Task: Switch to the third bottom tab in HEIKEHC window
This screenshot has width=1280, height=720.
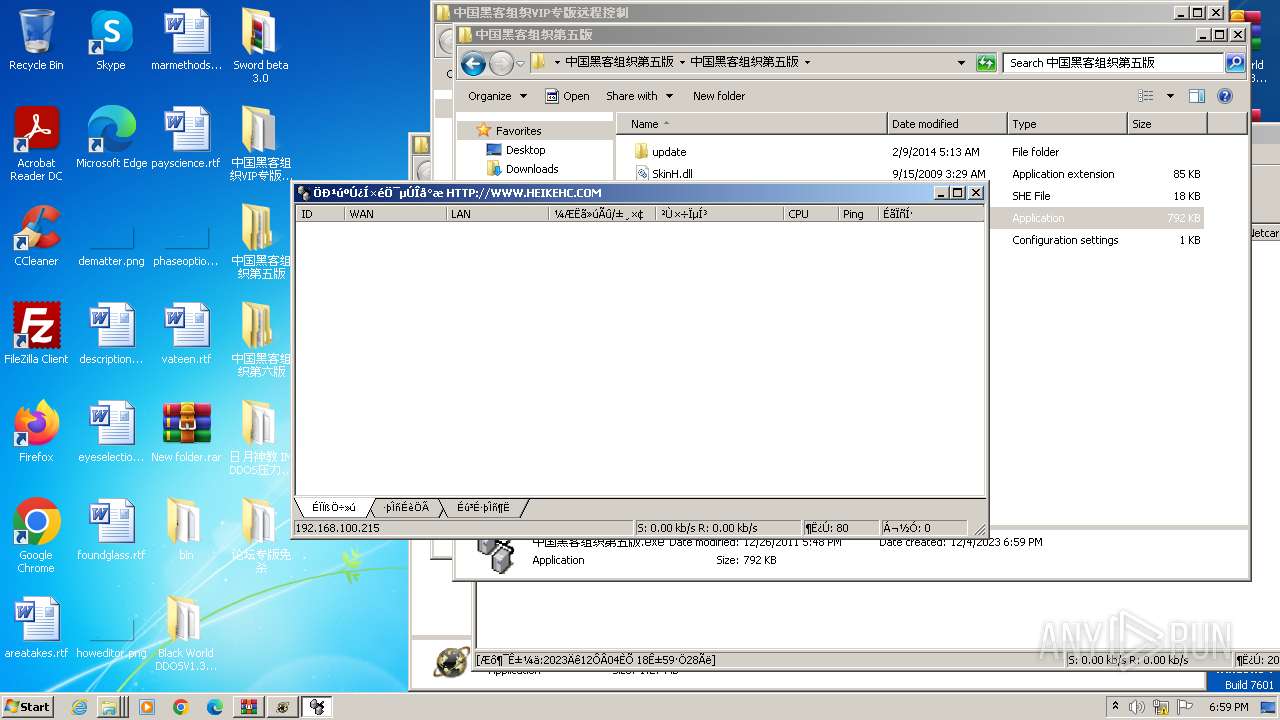Action: click(484, 508)
